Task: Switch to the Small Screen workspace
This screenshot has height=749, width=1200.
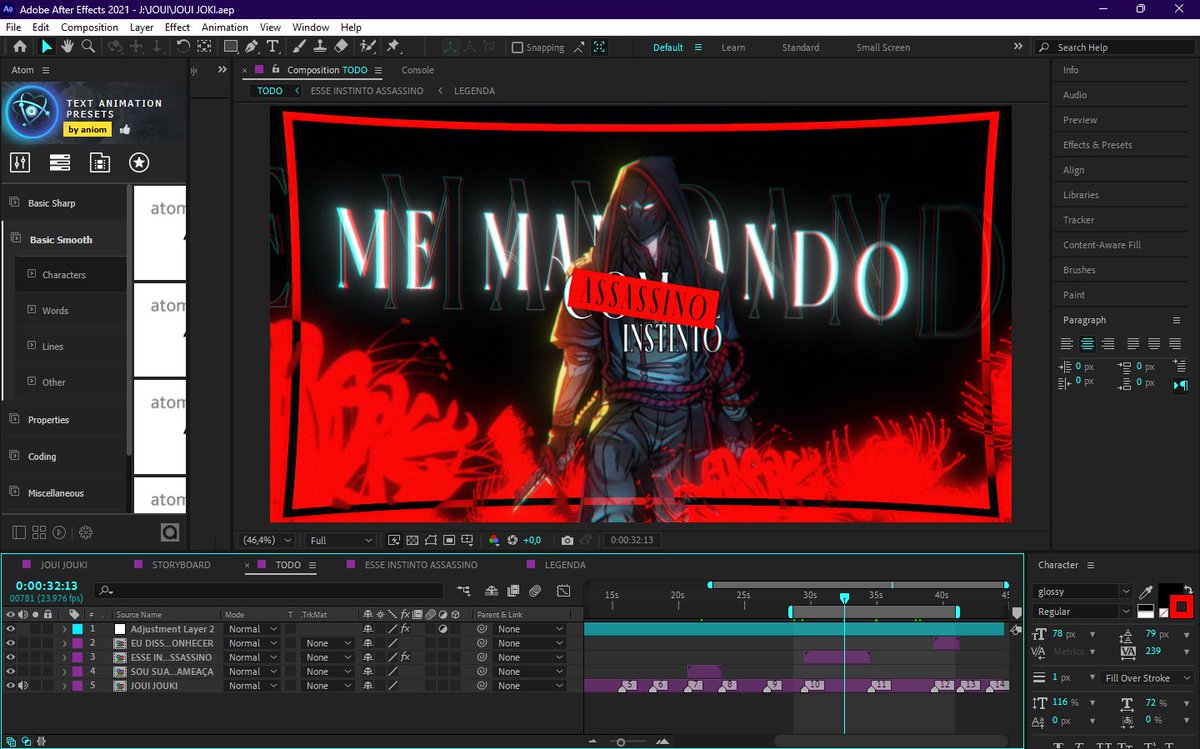Action: click(883, 47)
